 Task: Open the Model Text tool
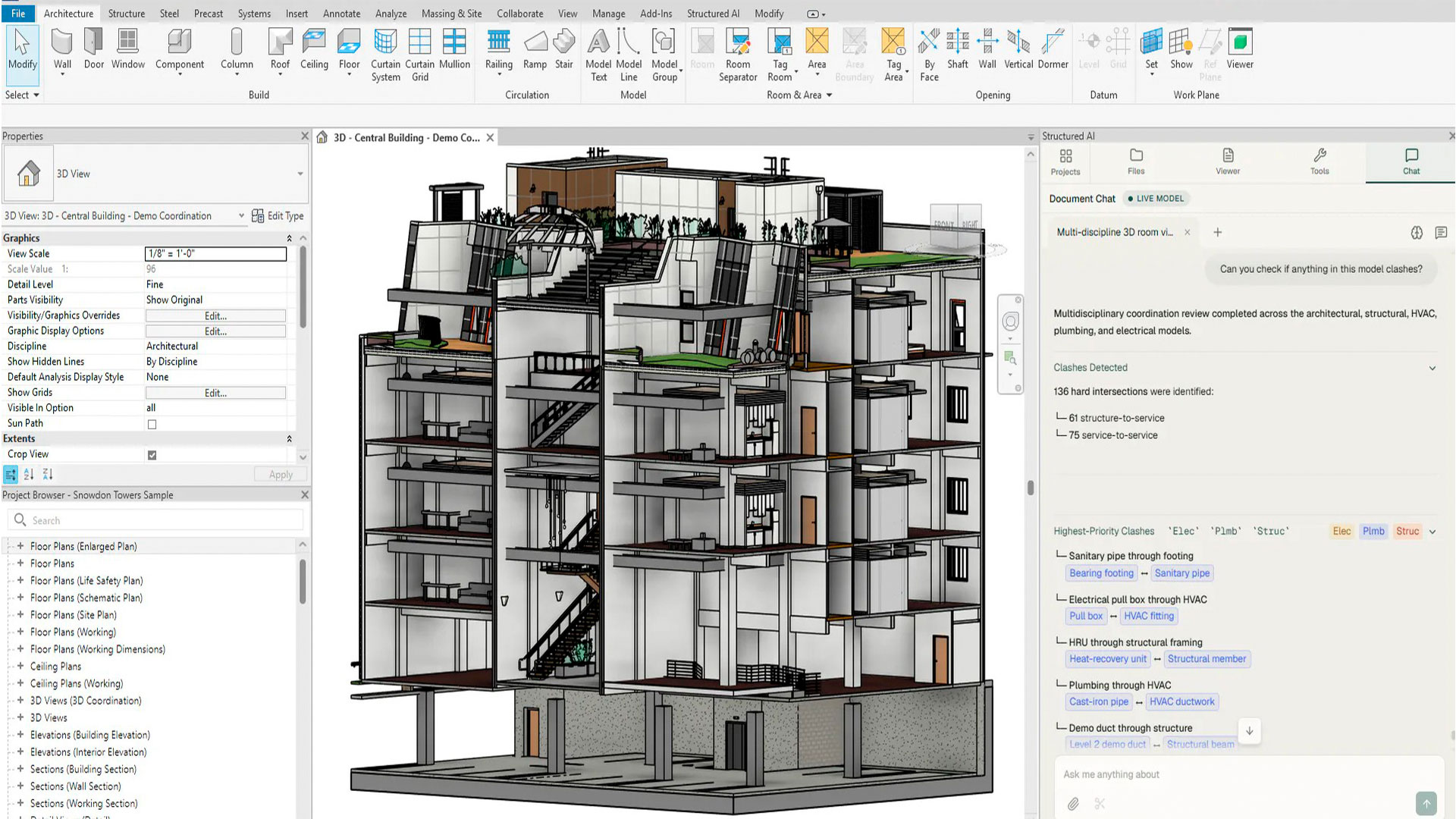click(x=598, y=55)
